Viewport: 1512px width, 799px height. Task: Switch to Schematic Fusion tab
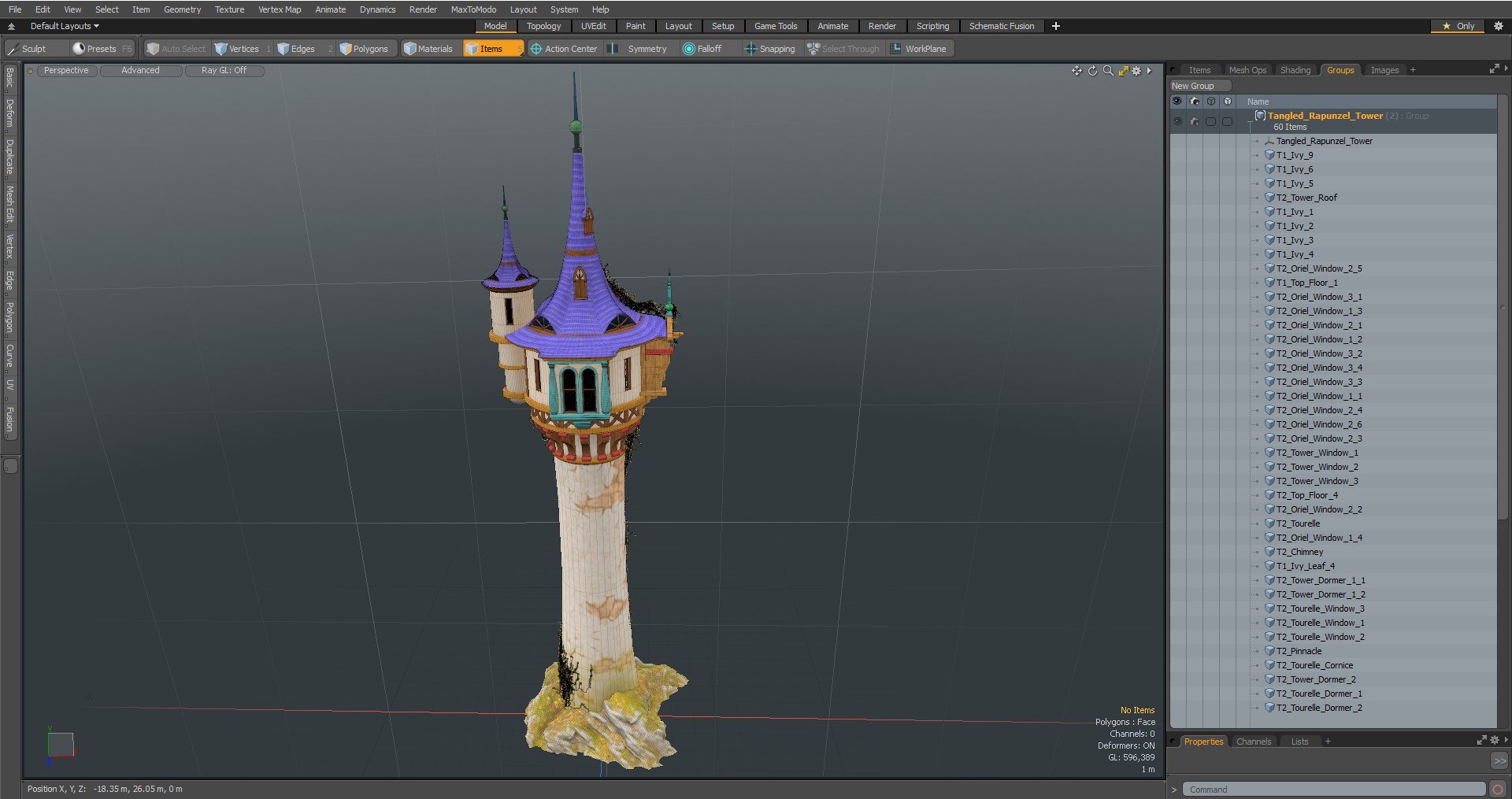tap(1002, 26)
